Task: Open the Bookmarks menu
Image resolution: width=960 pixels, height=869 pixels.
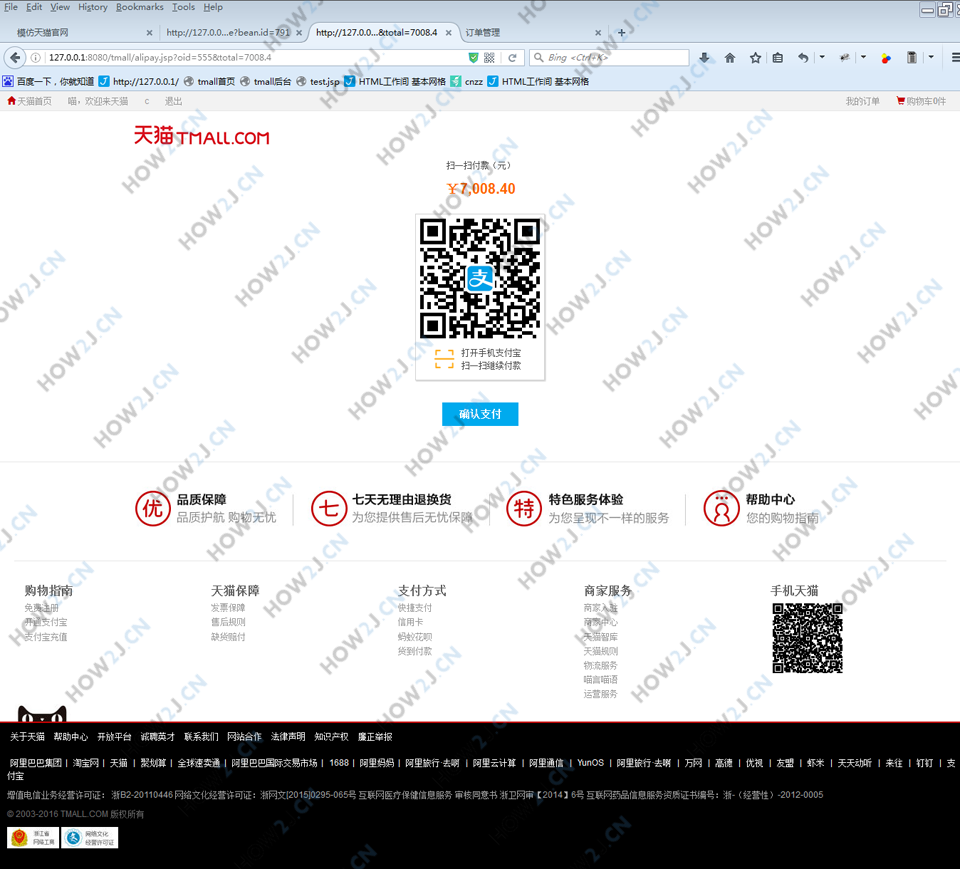Action: [x=140, y=7]
